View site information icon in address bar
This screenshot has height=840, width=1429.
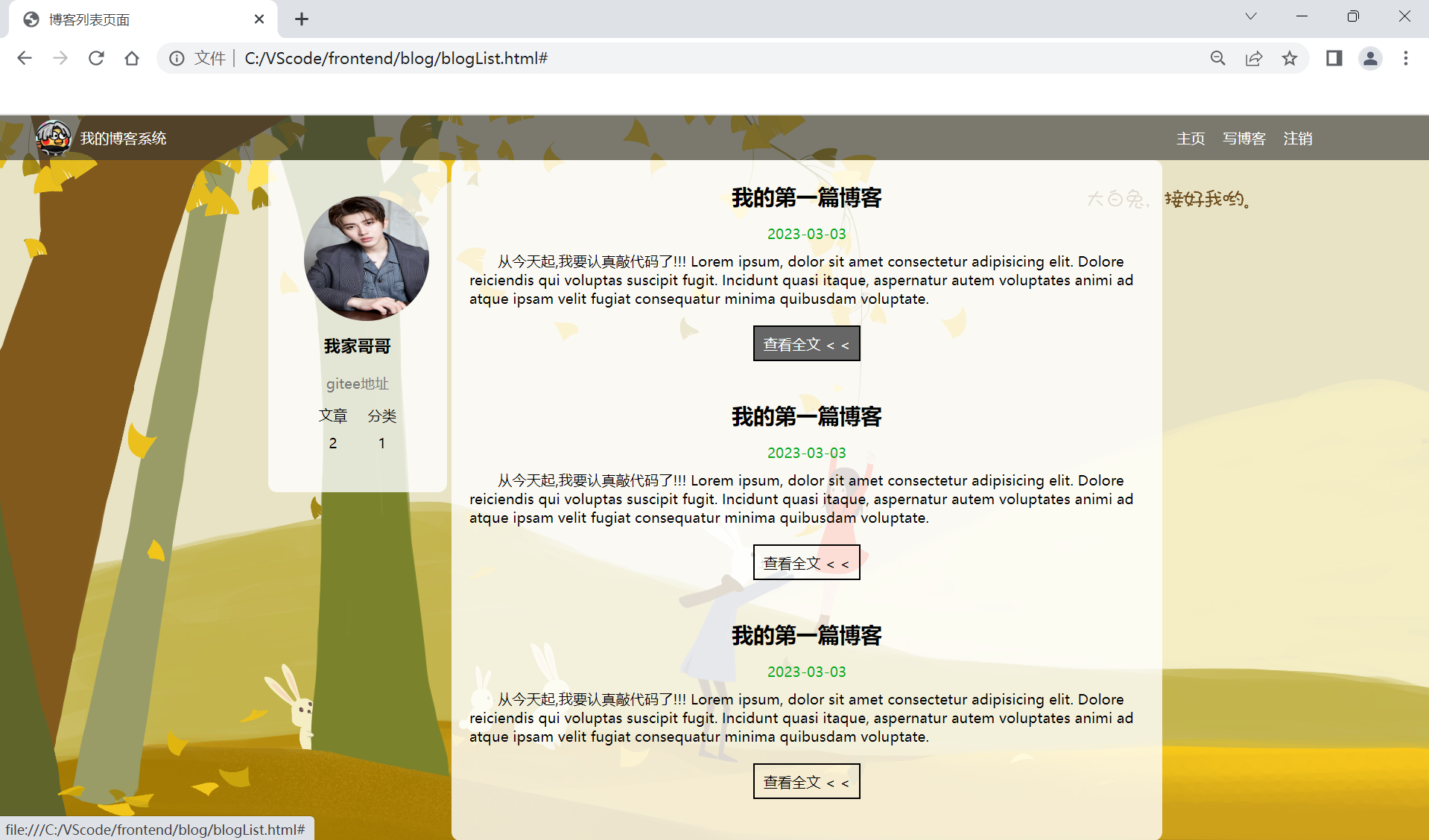tap(177, 58)
